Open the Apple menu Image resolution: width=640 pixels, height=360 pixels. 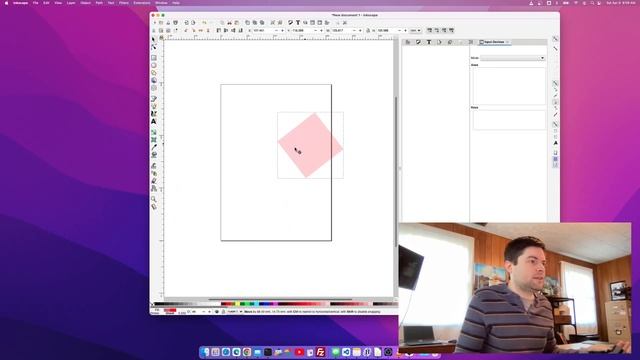[6, 3]
